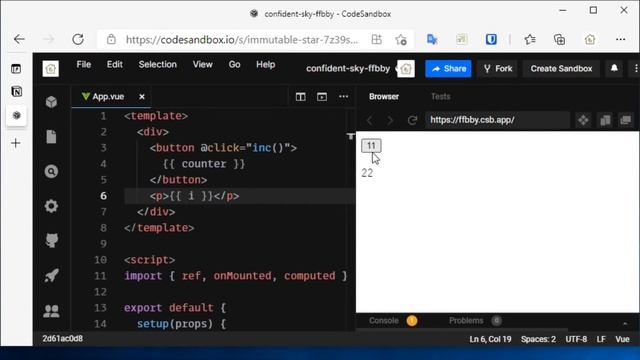The image size is (640, 360).
Task: Open the Edit menu
Action: [115, 64]
